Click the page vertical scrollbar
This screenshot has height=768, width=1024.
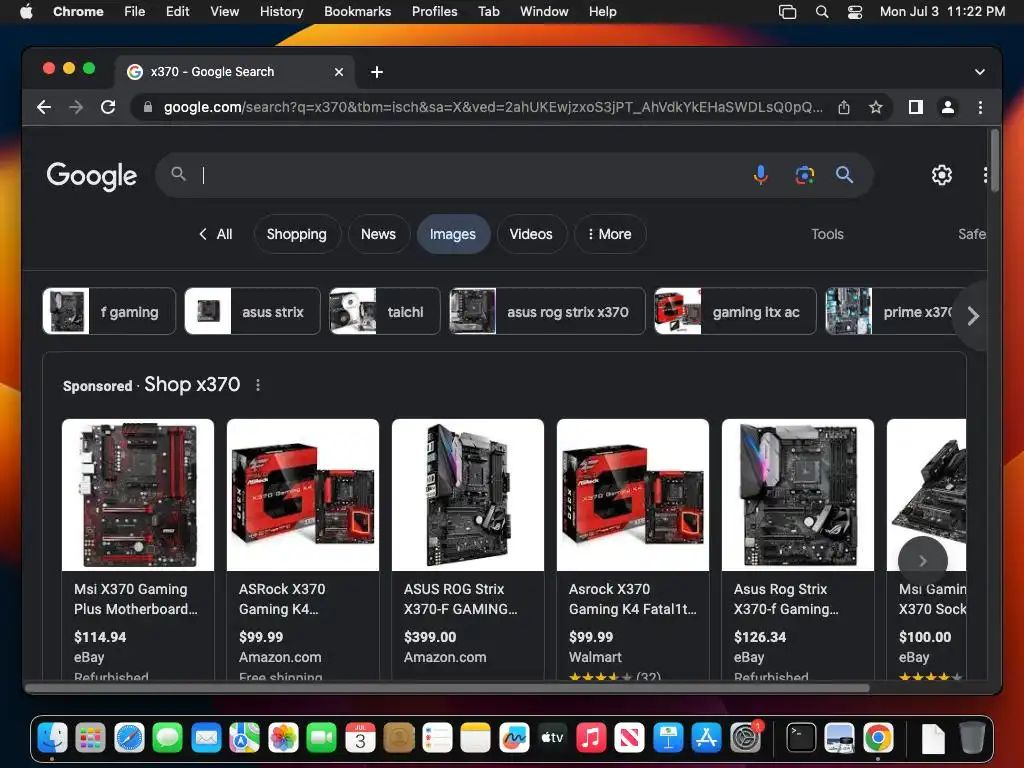coord(995,162)
